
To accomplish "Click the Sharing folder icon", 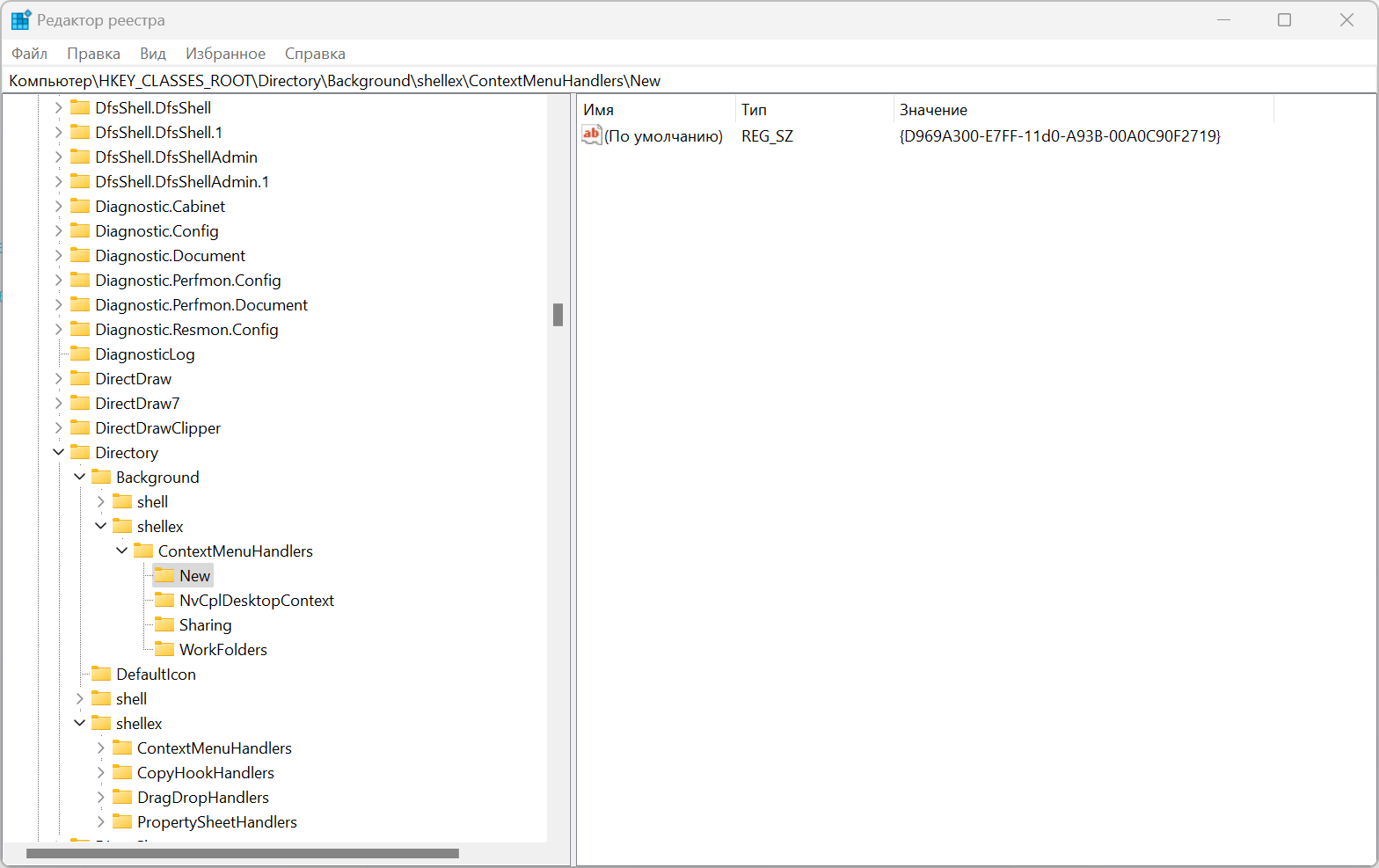I will [x=164, y=624].
